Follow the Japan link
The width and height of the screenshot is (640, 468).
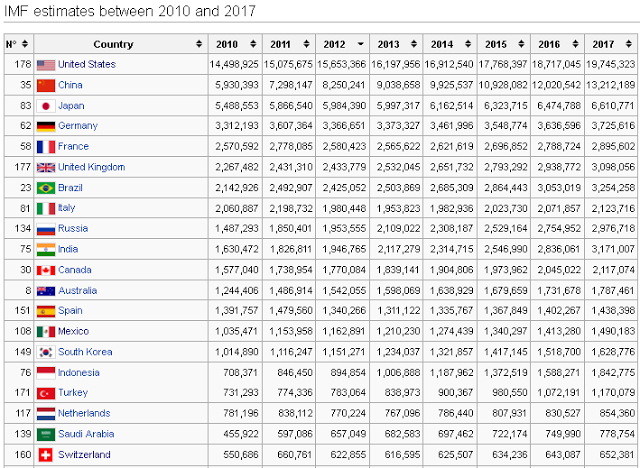click(x=71, y=106)
